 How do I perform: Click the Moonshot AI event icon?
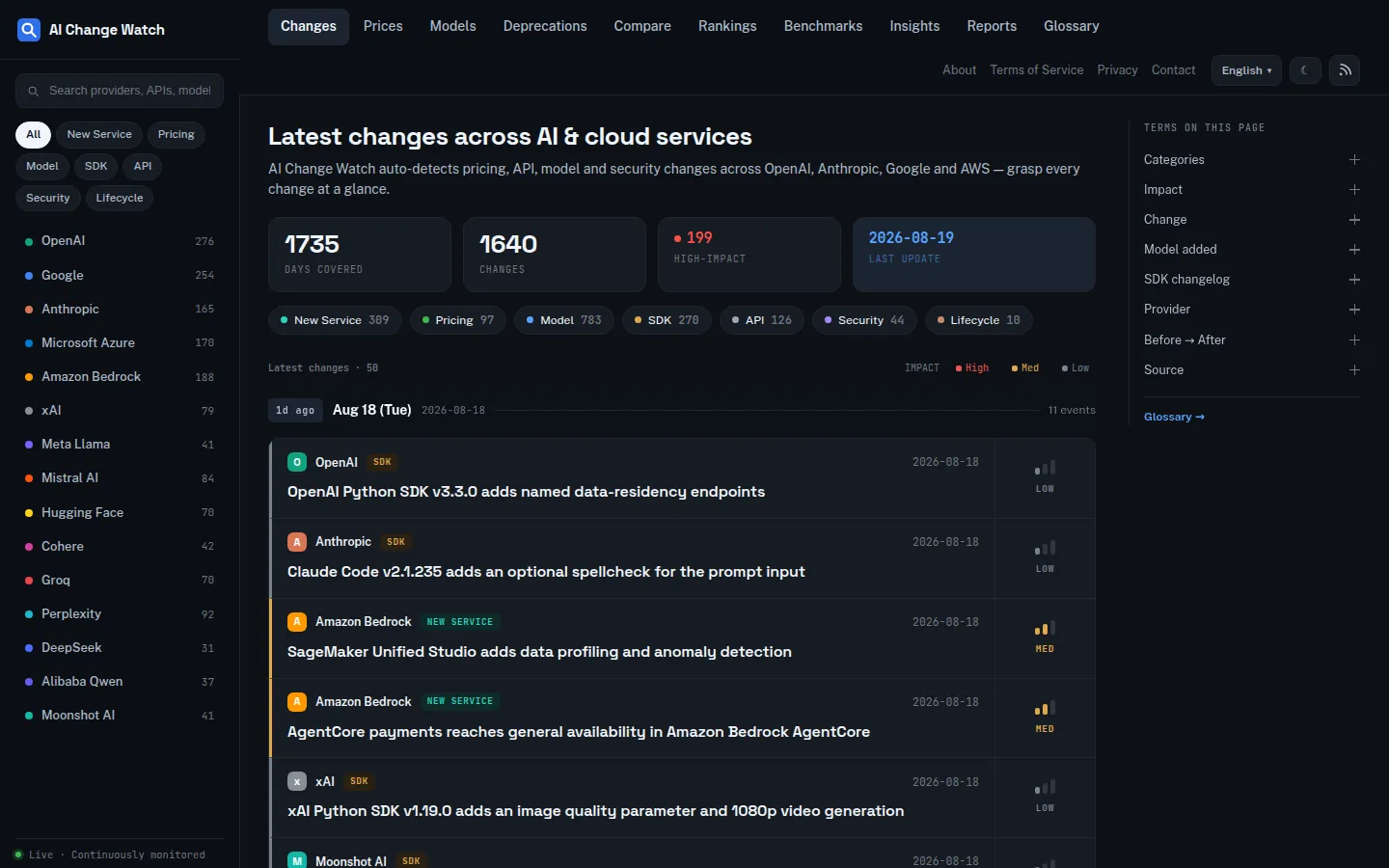pyautogui.click(x=297, y=860)
